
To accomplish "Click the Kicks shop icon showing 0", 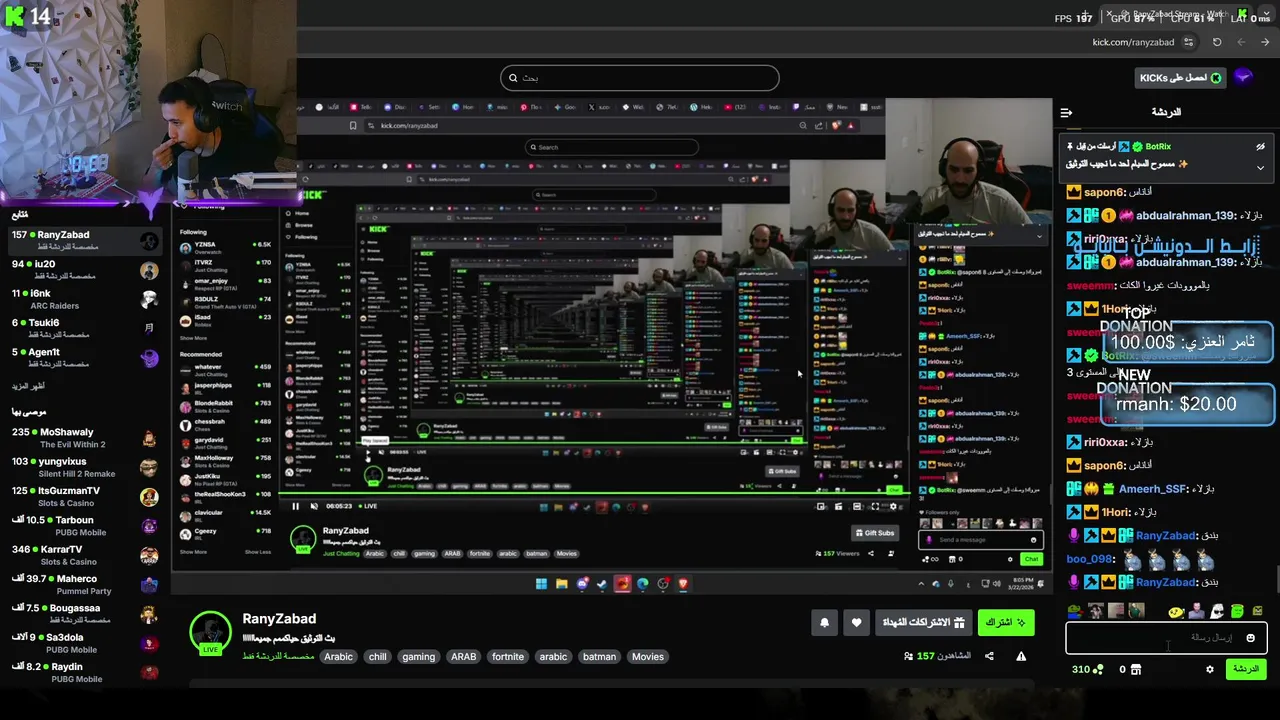I will click(1136, 669).
